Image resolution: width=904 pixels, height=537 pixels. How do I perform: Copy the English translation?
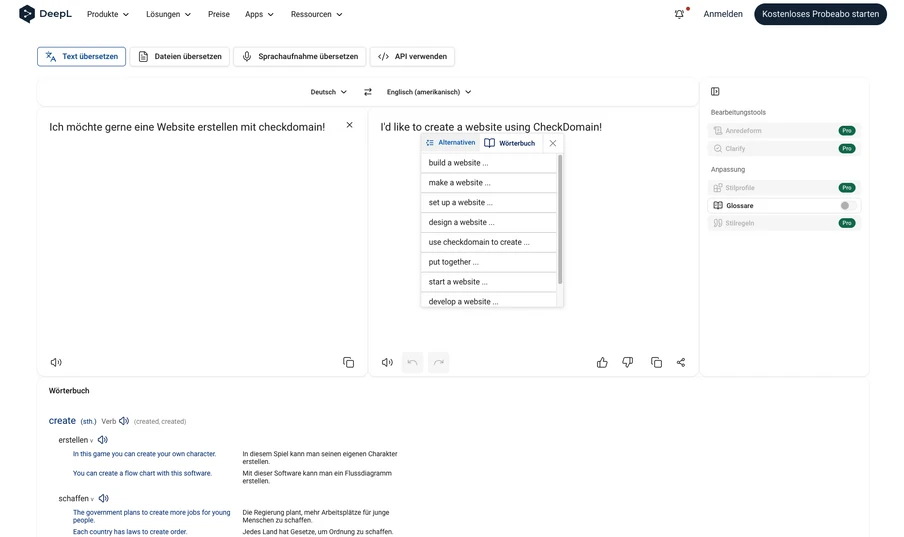click(x=656, y=362)
